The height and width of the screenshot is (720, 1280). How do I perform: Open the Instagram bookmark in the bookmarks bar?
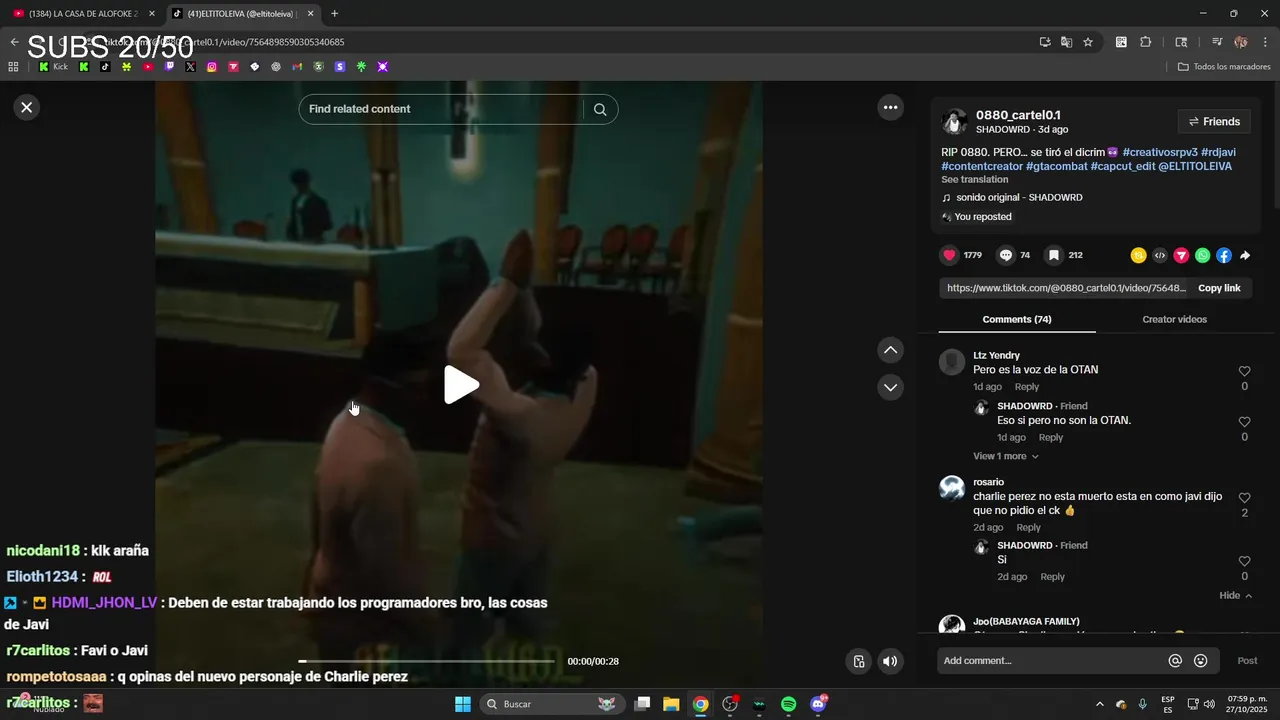click(212, 67)
